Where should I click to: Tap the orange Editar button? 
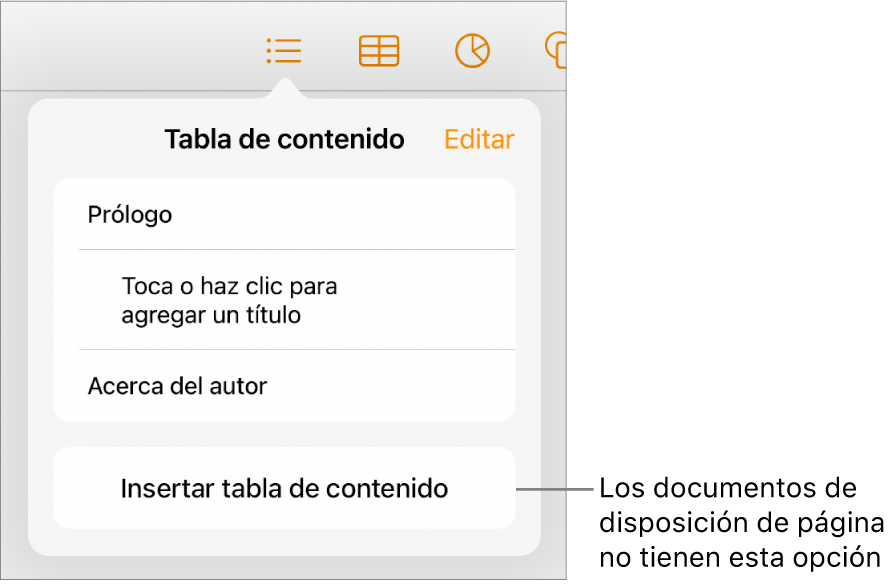[x=479, y=139]
